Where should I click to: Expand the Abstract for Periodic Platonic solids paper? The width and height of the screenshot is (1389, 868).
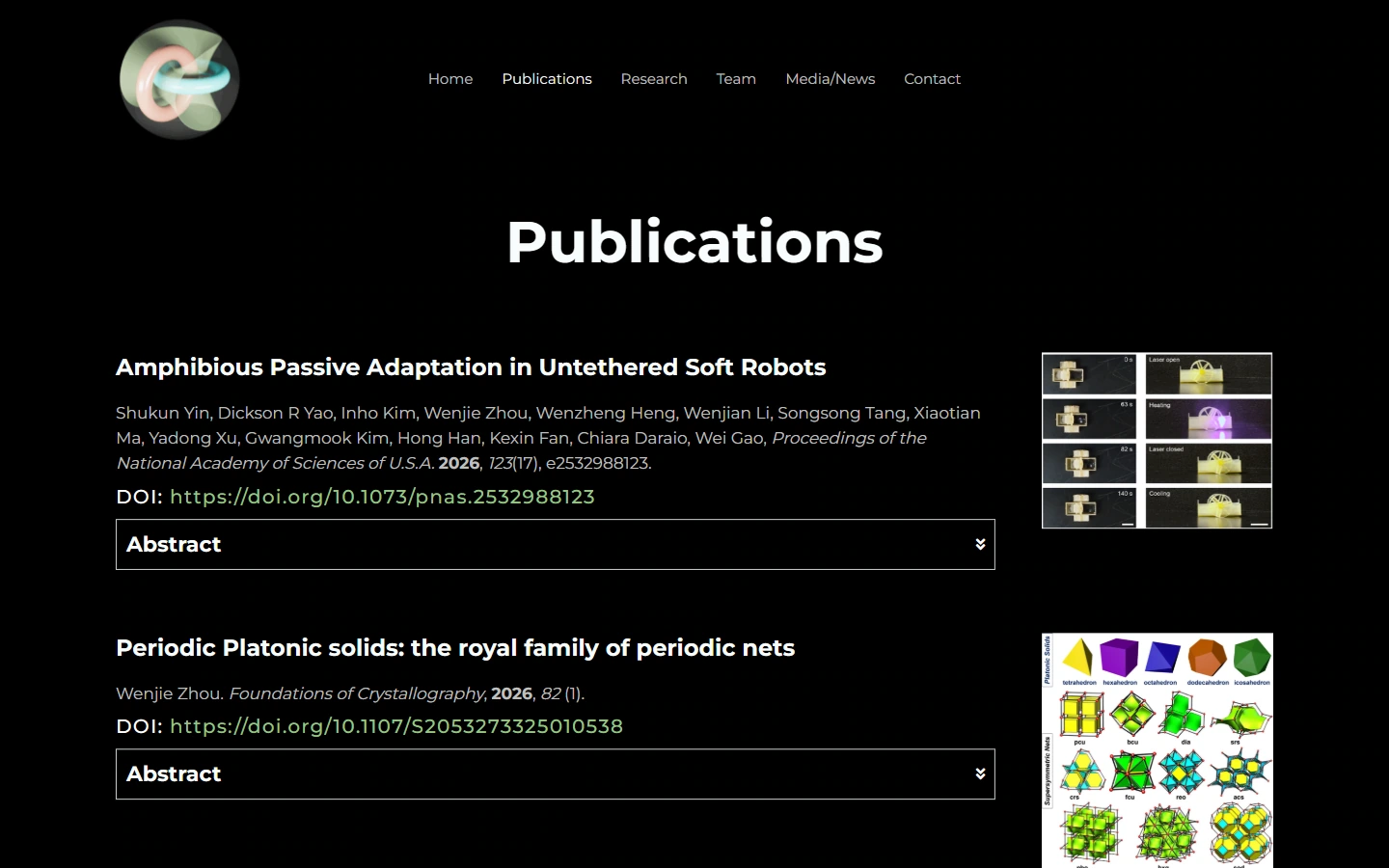click(x=556, y=774)
